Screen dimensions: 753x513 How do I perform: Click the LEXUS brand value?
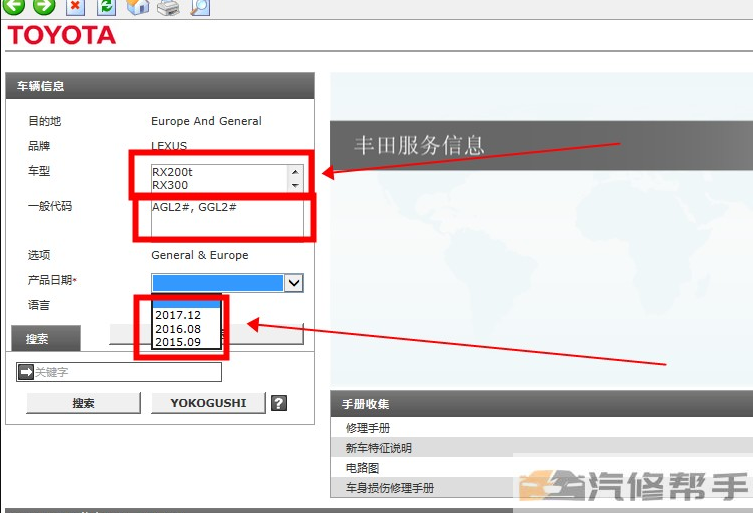pyautogui.click(x=169, y=146)
